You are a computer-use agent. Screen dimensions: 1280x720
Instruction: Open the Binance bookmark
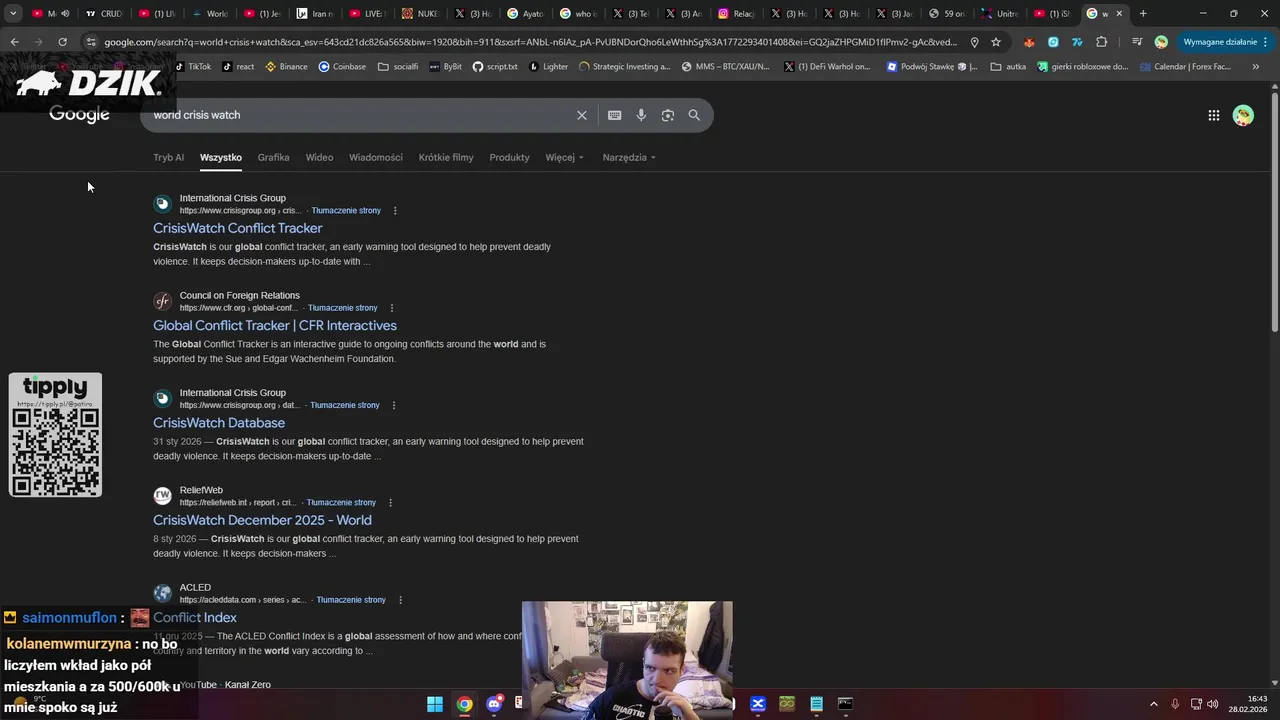286,67
